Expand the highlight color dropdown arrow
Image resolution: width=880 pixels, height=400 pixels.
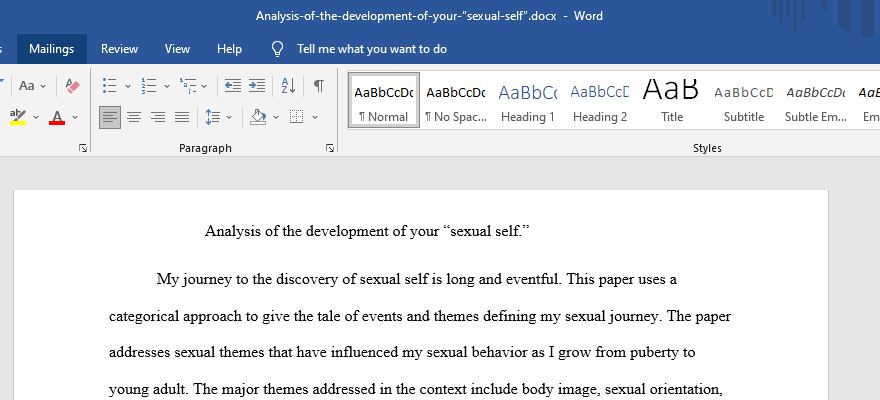pos(36,117)
